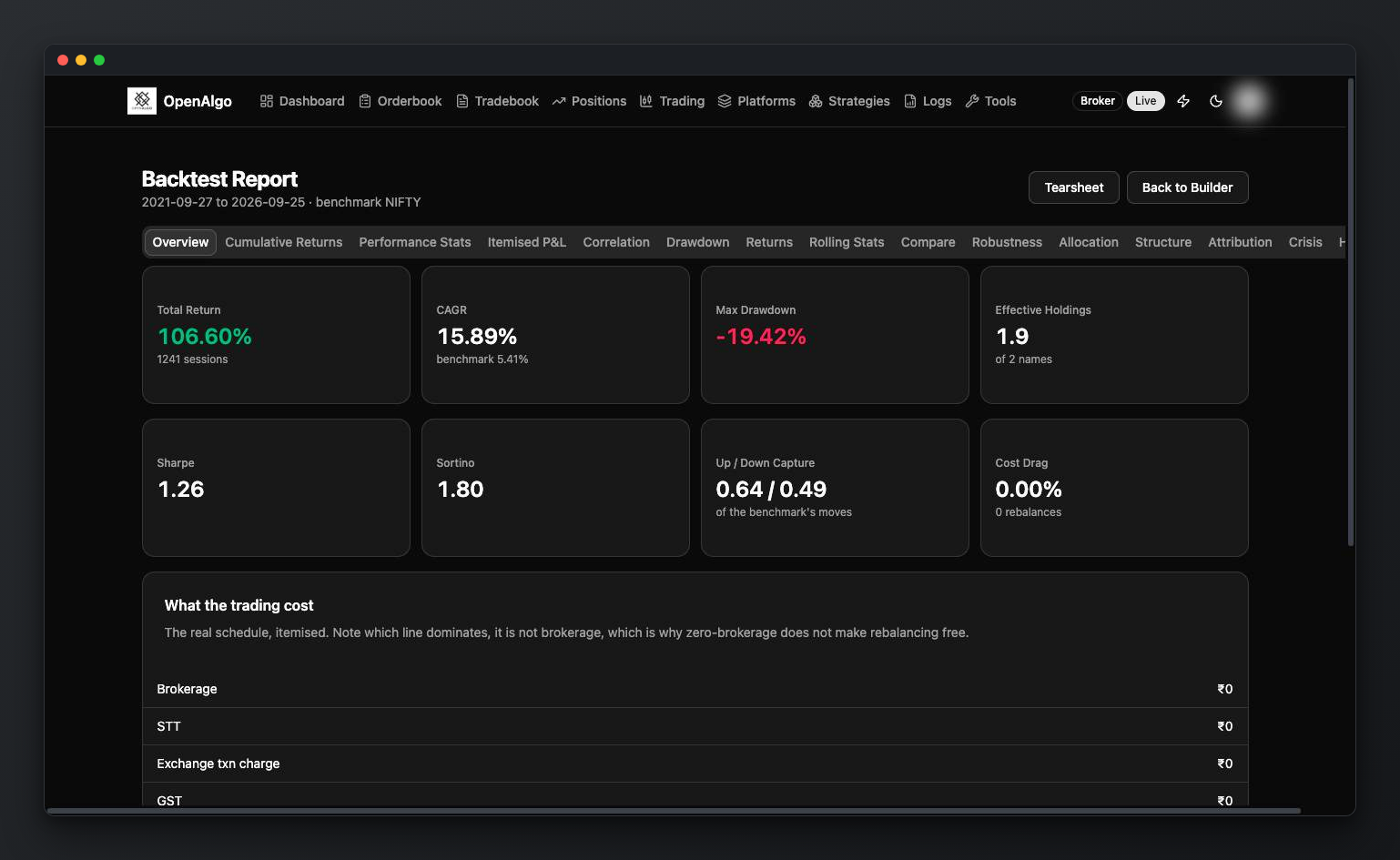This screenshot has height=860, width=1400.
Task: Click the Up / Down Capture 0.64 / 0.49
Action: (x=771, y=490)
